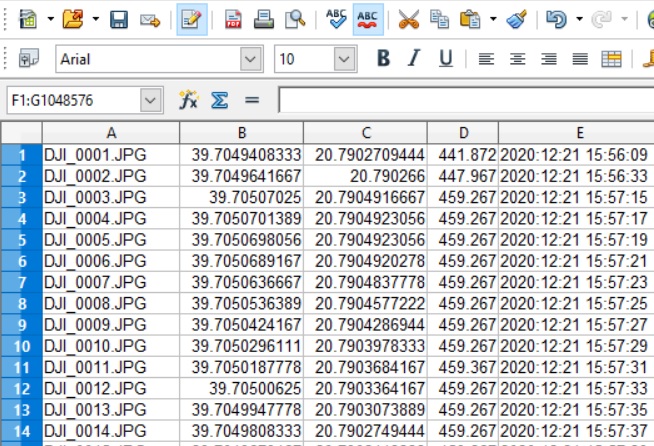
Task: Open the Styles sidebar icon
Action: (x=29, y=58)
